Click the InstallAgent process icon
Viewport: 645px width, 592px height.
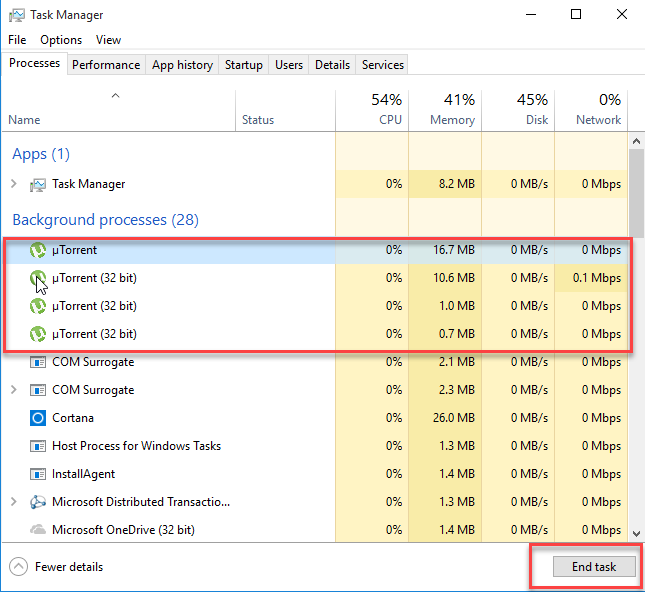click(38, 474)
